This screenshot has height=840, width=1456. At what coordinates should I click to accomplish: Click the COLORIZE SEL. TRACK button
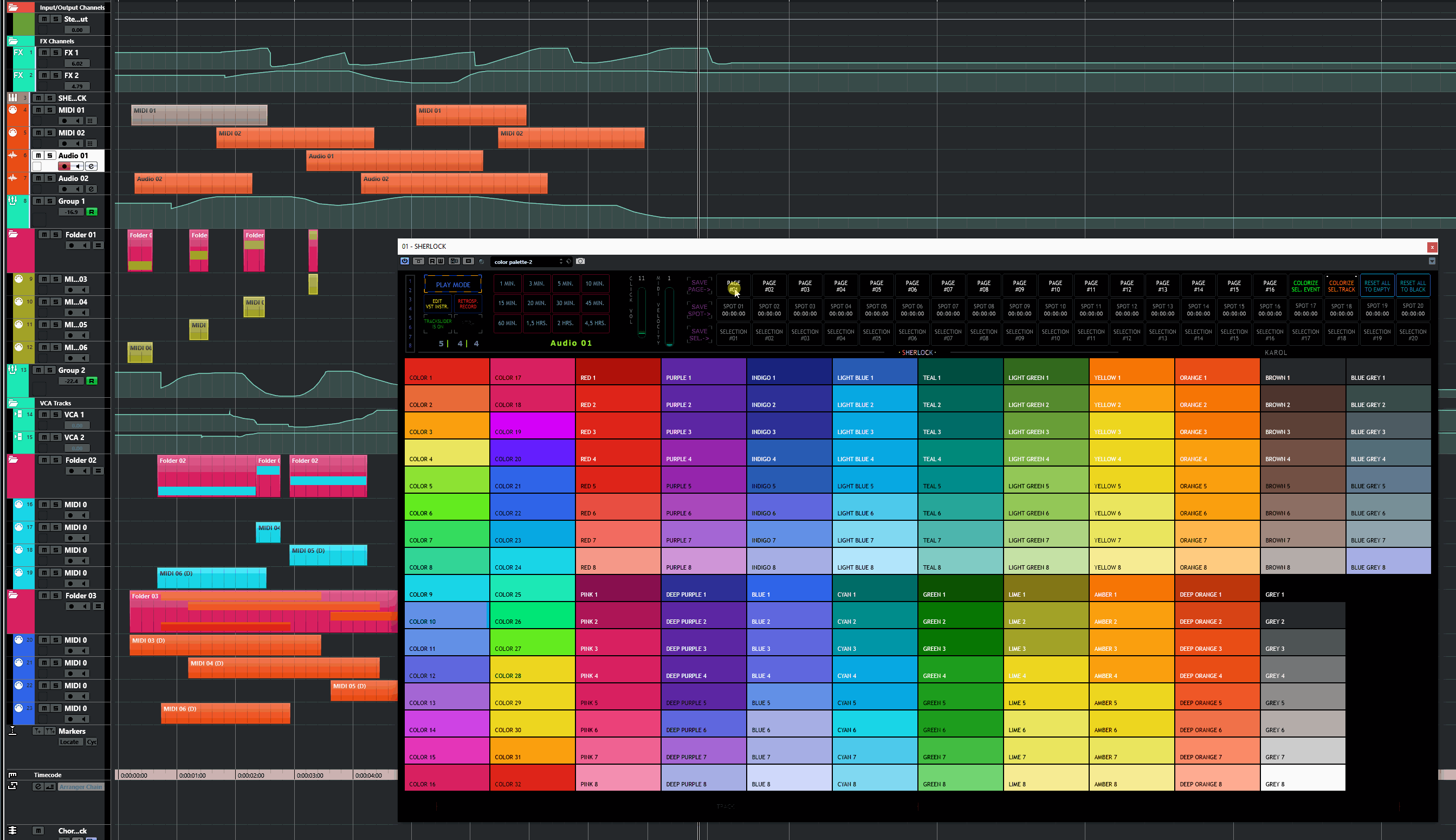(x=1341, y=286)
